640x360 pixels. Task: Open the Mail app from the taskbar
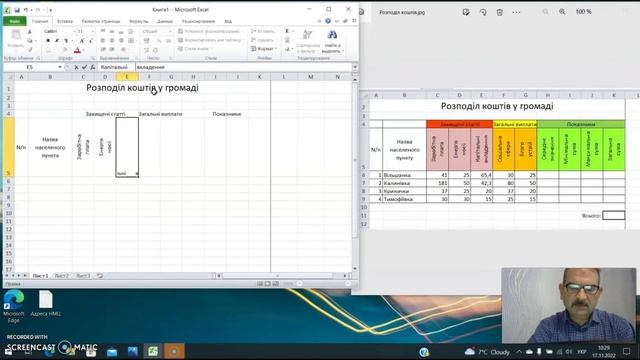112,351
